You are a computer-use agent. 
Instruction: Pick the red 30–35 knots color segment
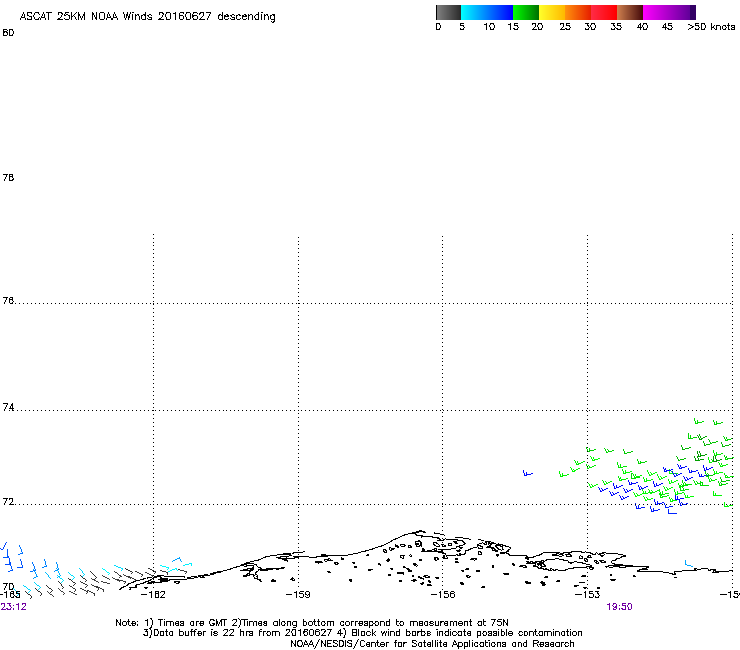tap(604, 12)
